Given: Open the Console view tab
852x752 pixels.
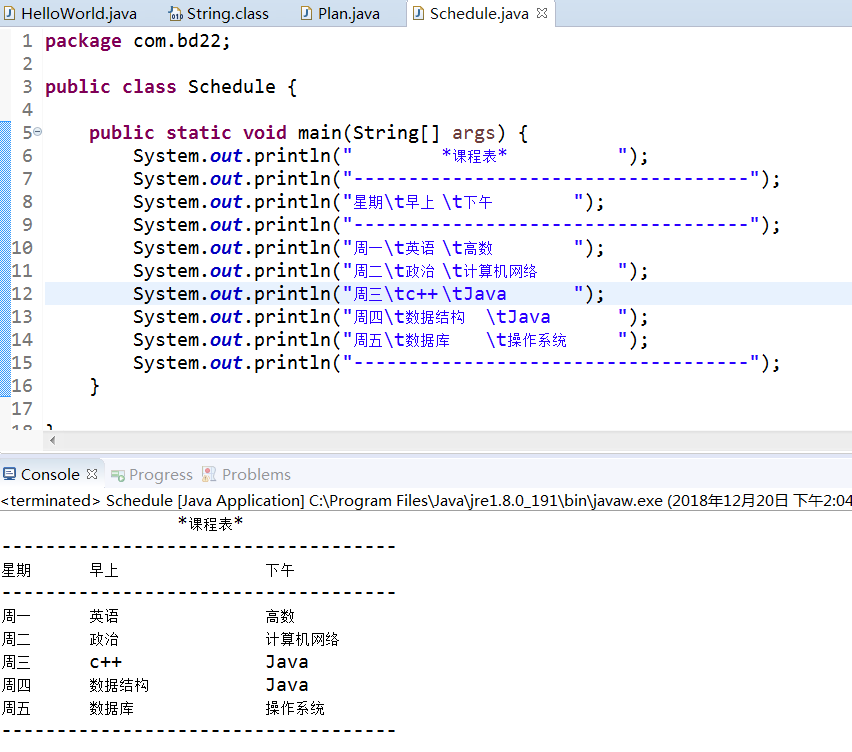Looking at the screenshot, I should coord(50,474).
